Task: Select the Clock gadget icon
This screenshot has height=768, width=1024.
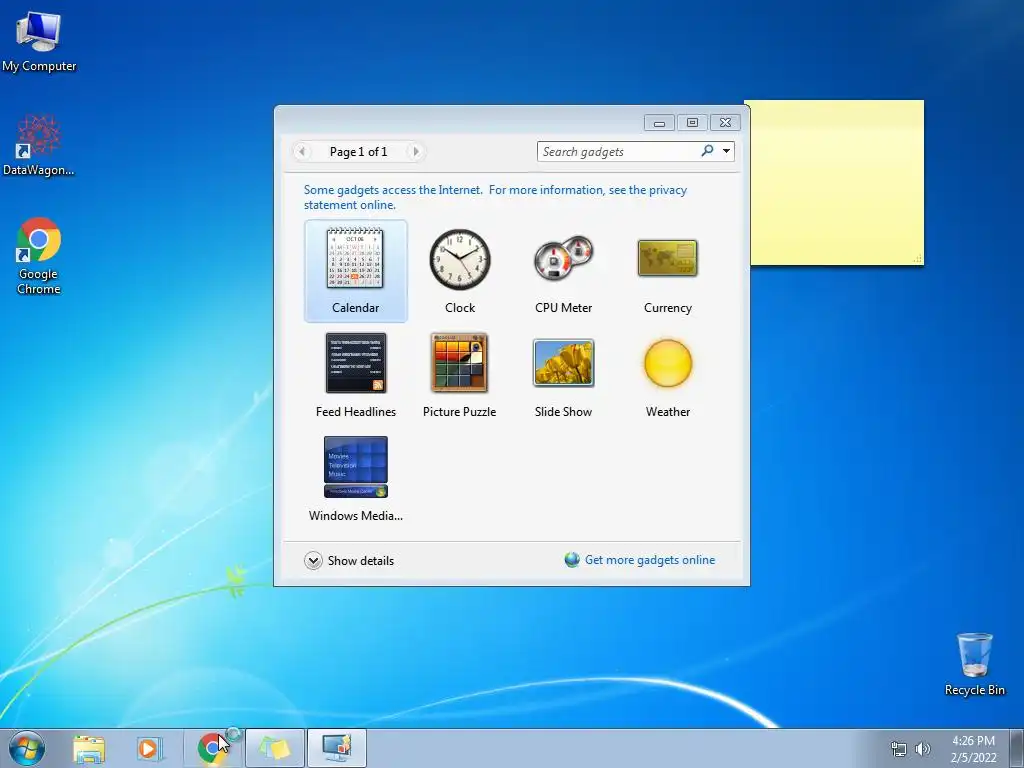Action: 460,259
